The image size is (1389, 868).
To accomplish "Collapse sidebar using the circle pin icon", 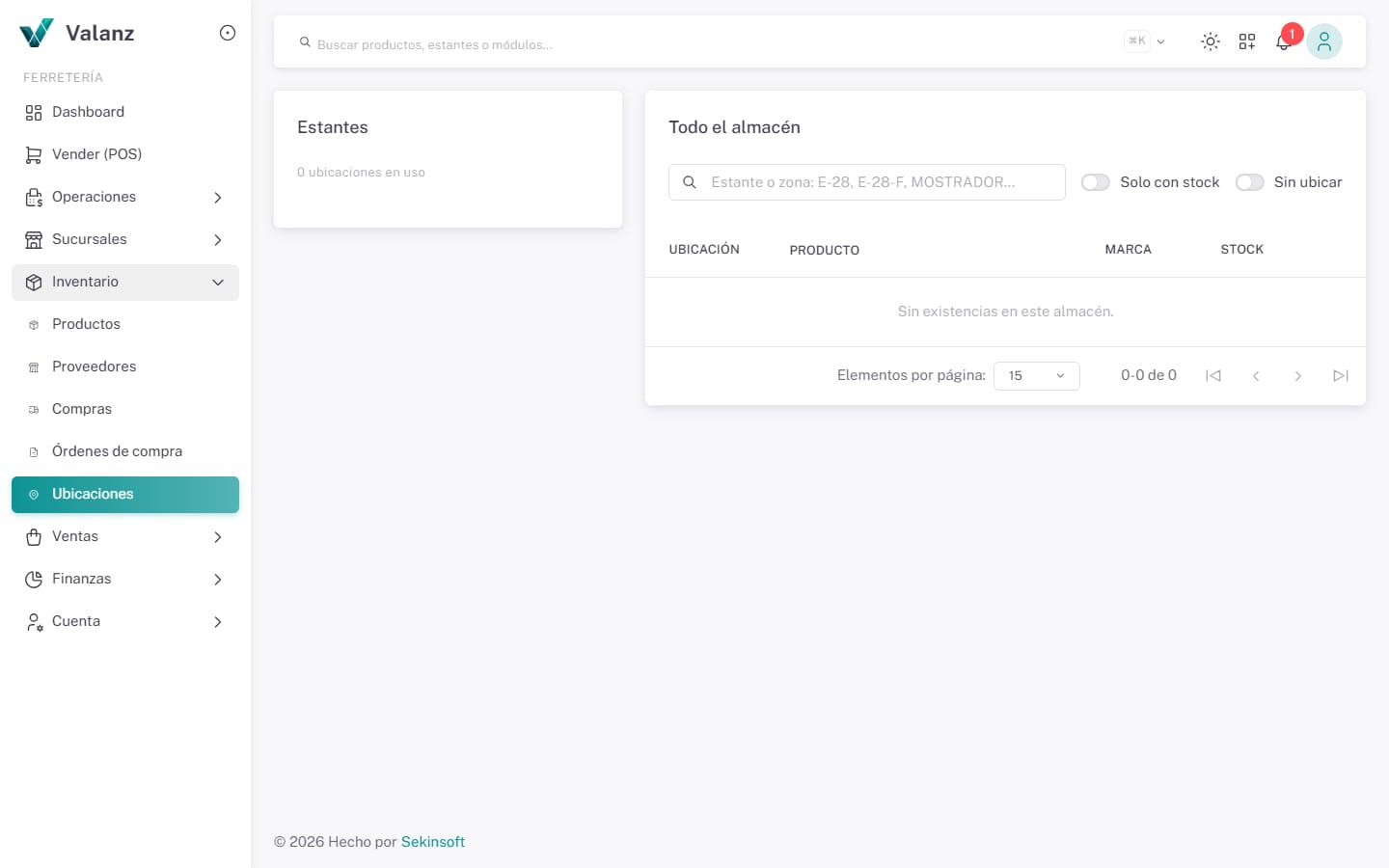I will pyautogui.click(x=228, y=33).
